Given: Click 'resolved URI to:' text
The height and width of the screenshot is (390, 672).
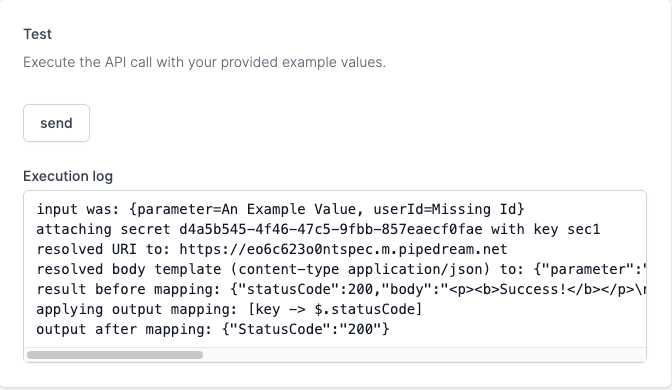Looking at the screenshot, I should point(103,249).
